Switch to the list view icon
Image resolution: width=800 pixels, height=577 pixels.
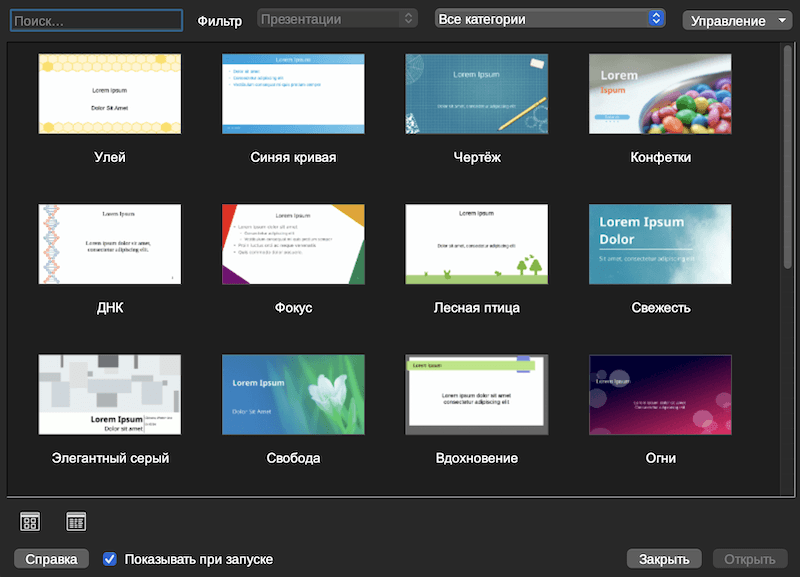(x=77, y=521)
